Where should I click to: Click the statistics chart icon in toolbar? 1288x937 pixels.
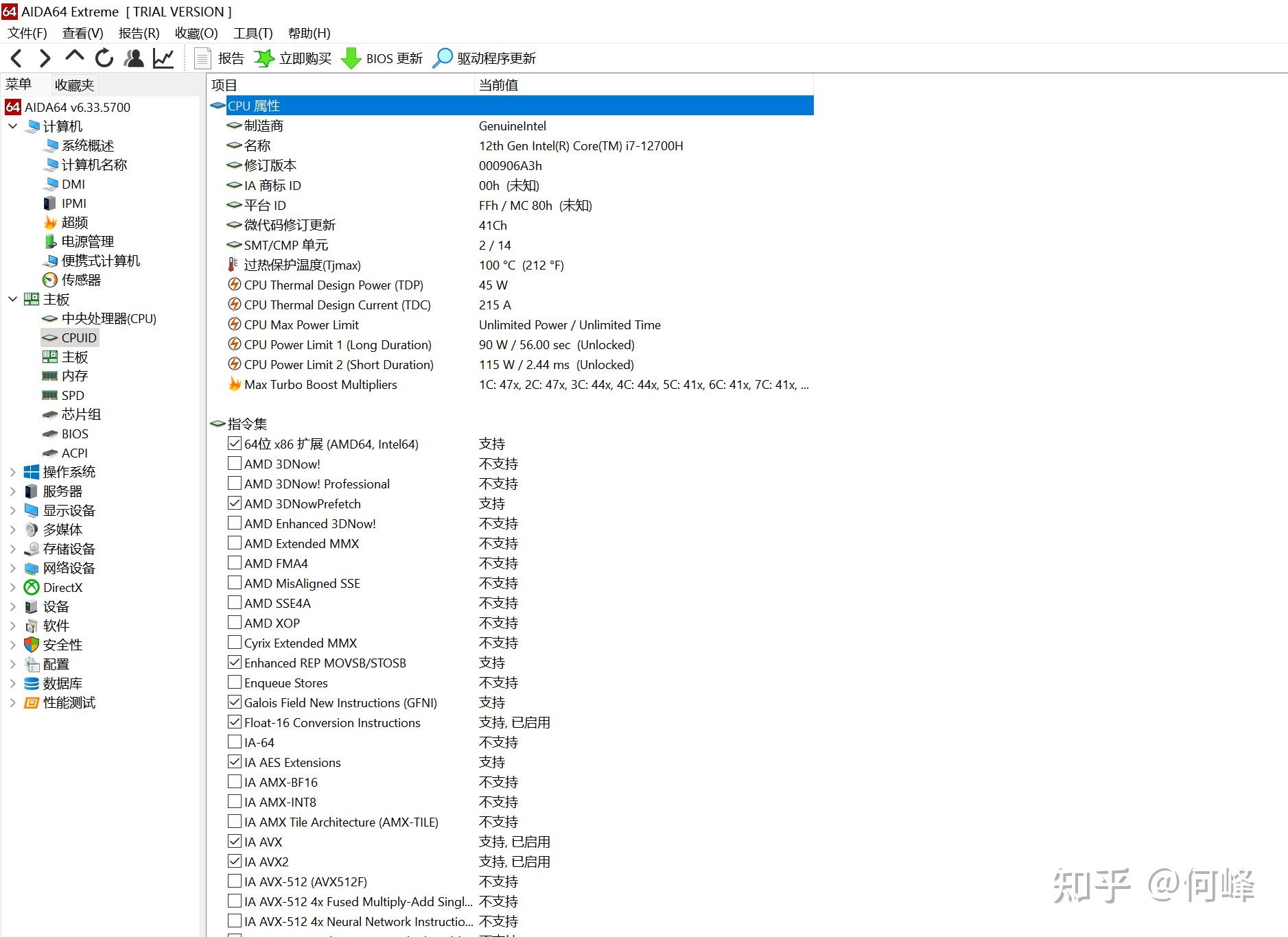tap(163, 58)
